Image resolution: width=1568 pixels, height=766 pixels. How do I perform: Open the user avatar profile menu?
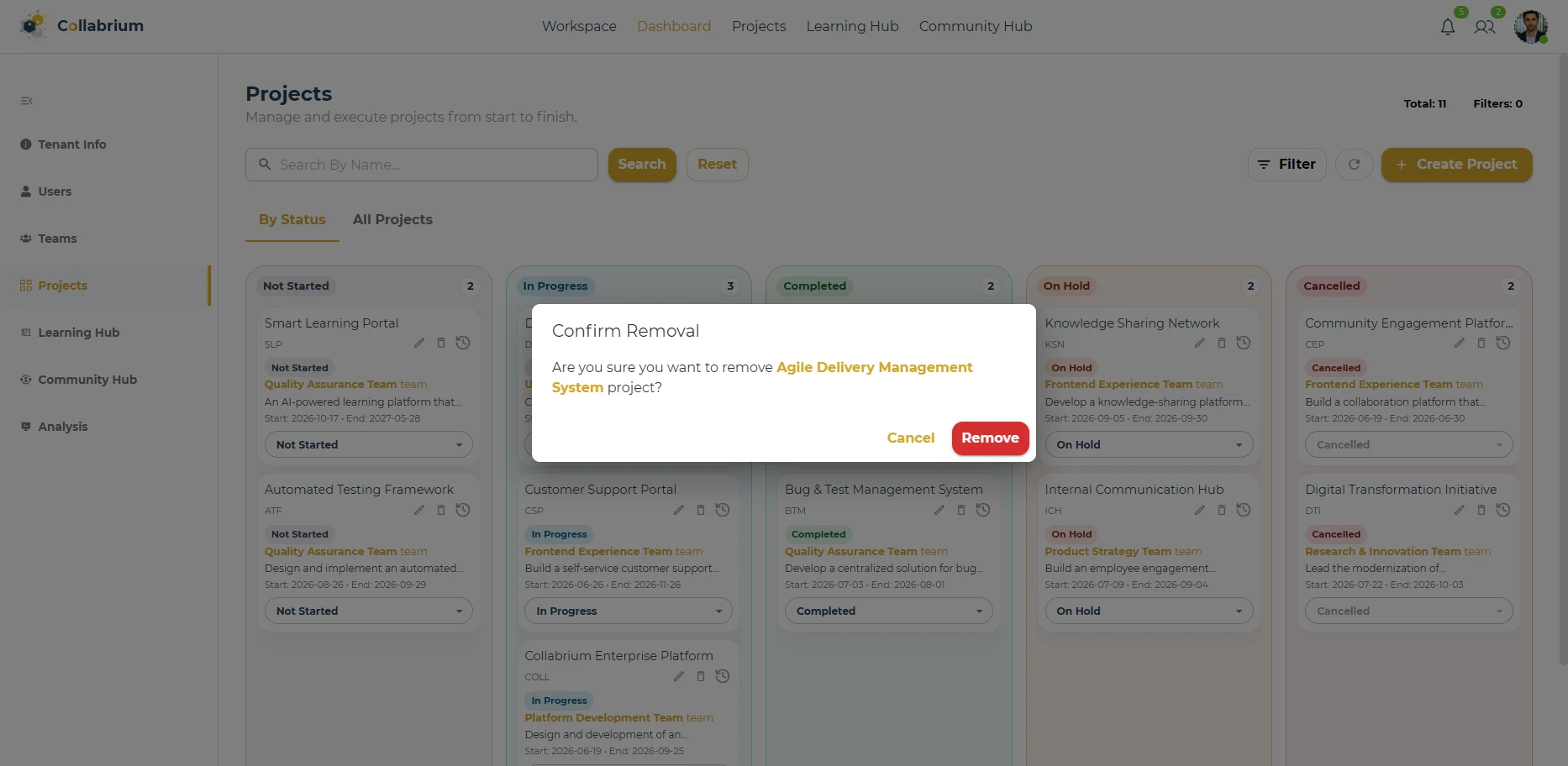(1530, 26)
